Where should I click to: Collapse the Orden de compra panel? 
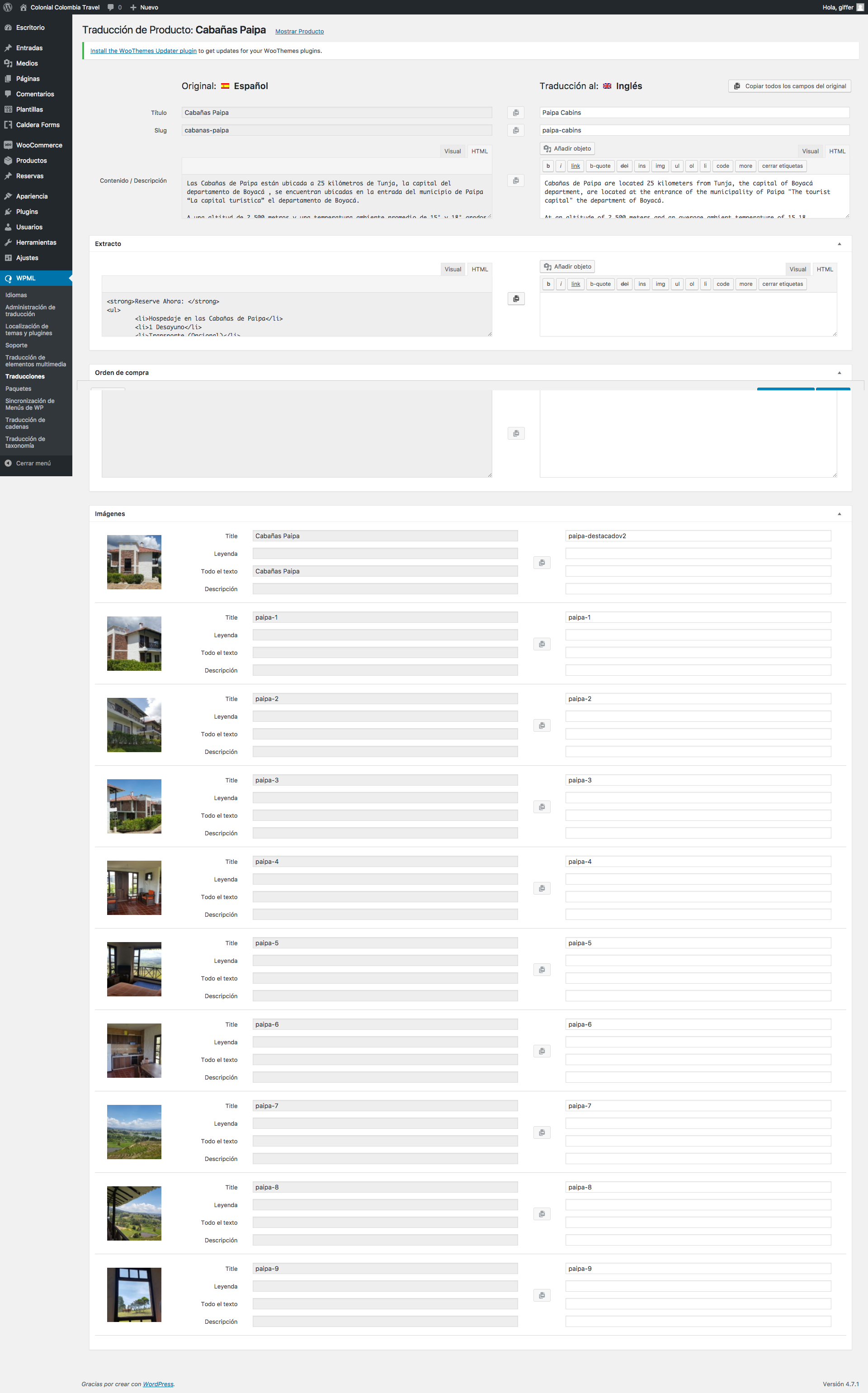(840, 373)
